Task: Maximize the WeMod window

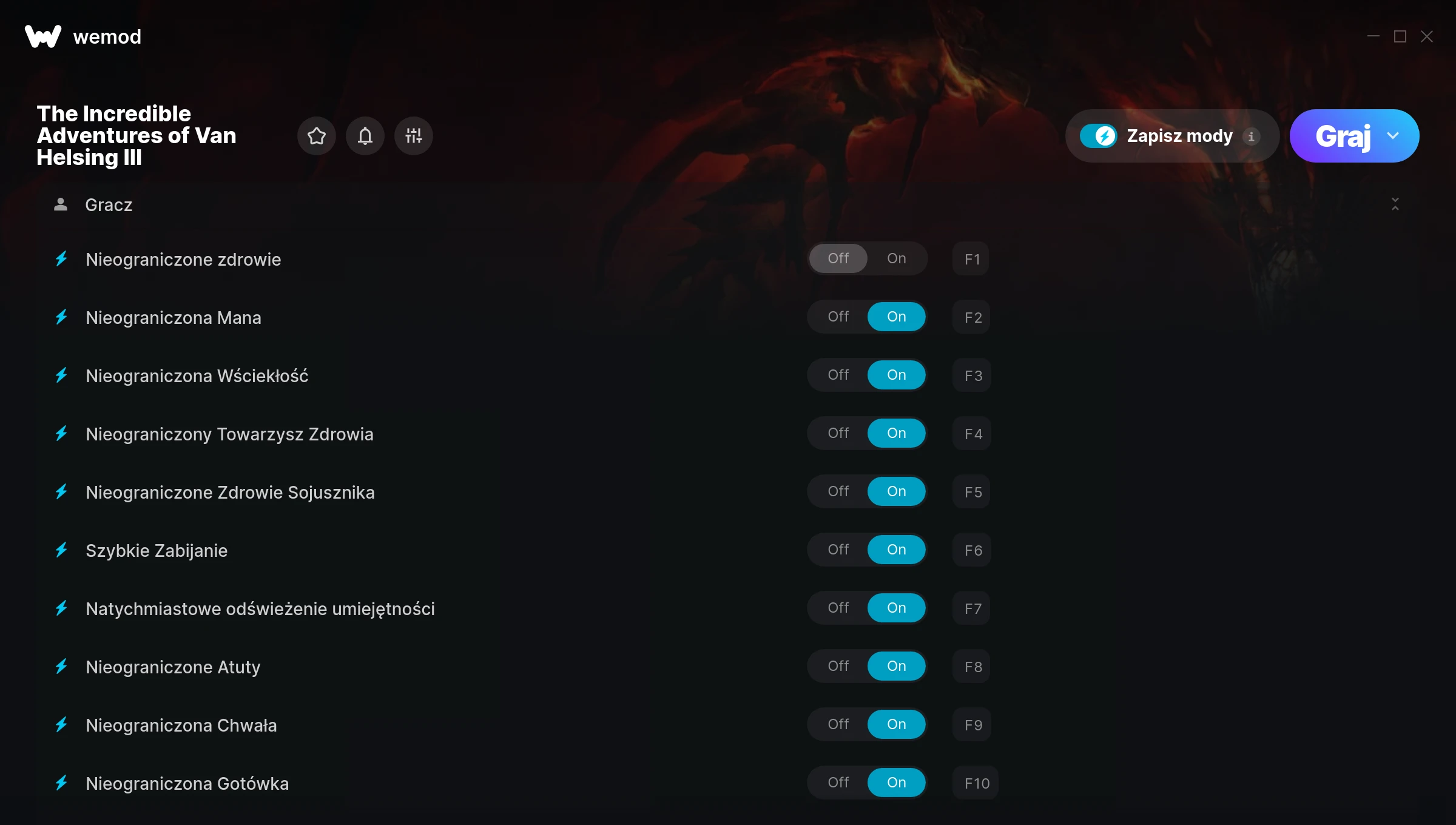Action: pos(1400,36)
